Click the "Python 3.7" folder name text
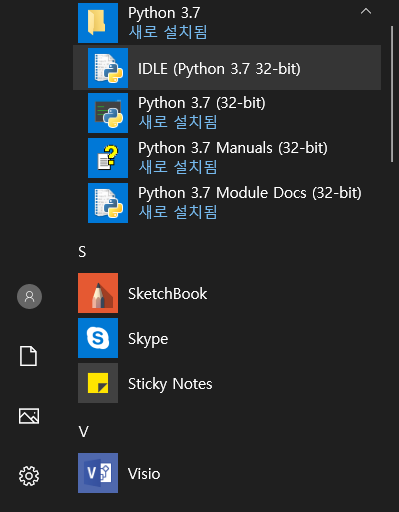Image resolution: width=399 pixels, height=512 pixels. [x=164, y=13]
